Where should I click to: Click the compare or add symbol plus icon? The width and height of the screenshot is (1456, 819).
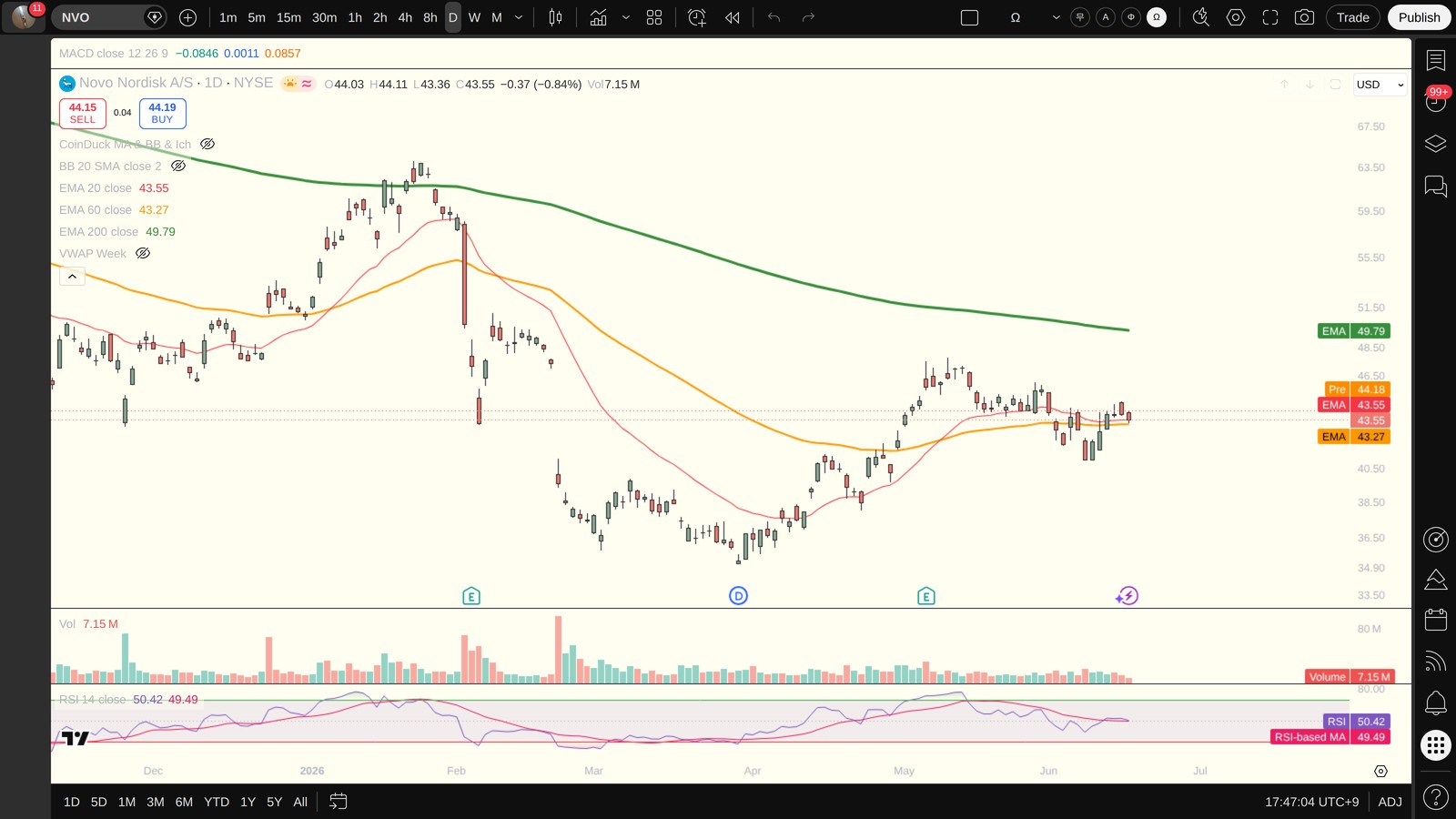coord(187,17)
